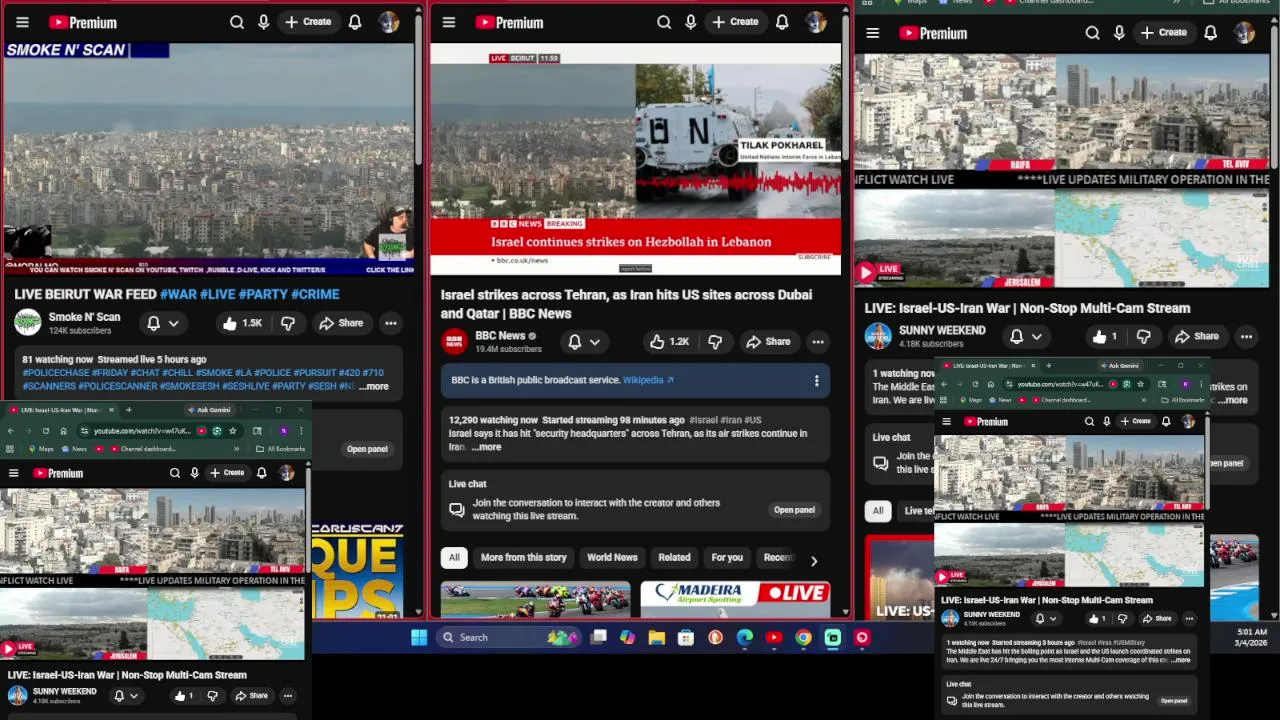Dislike the video in large SUNNY WEEKEND window
This screenshot has width=1280, height=720.
point(1144,336)
